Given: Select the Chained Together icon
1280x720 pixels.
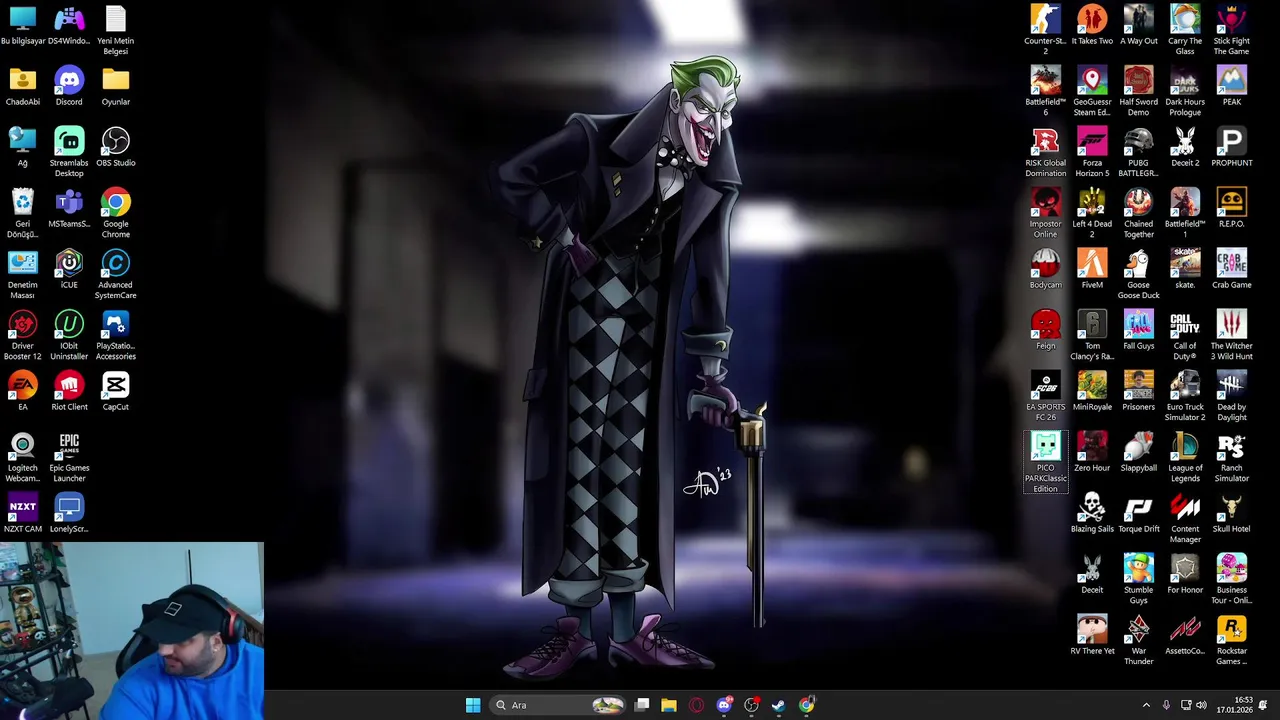Looking at the screenshot, I should [1138, 213].
